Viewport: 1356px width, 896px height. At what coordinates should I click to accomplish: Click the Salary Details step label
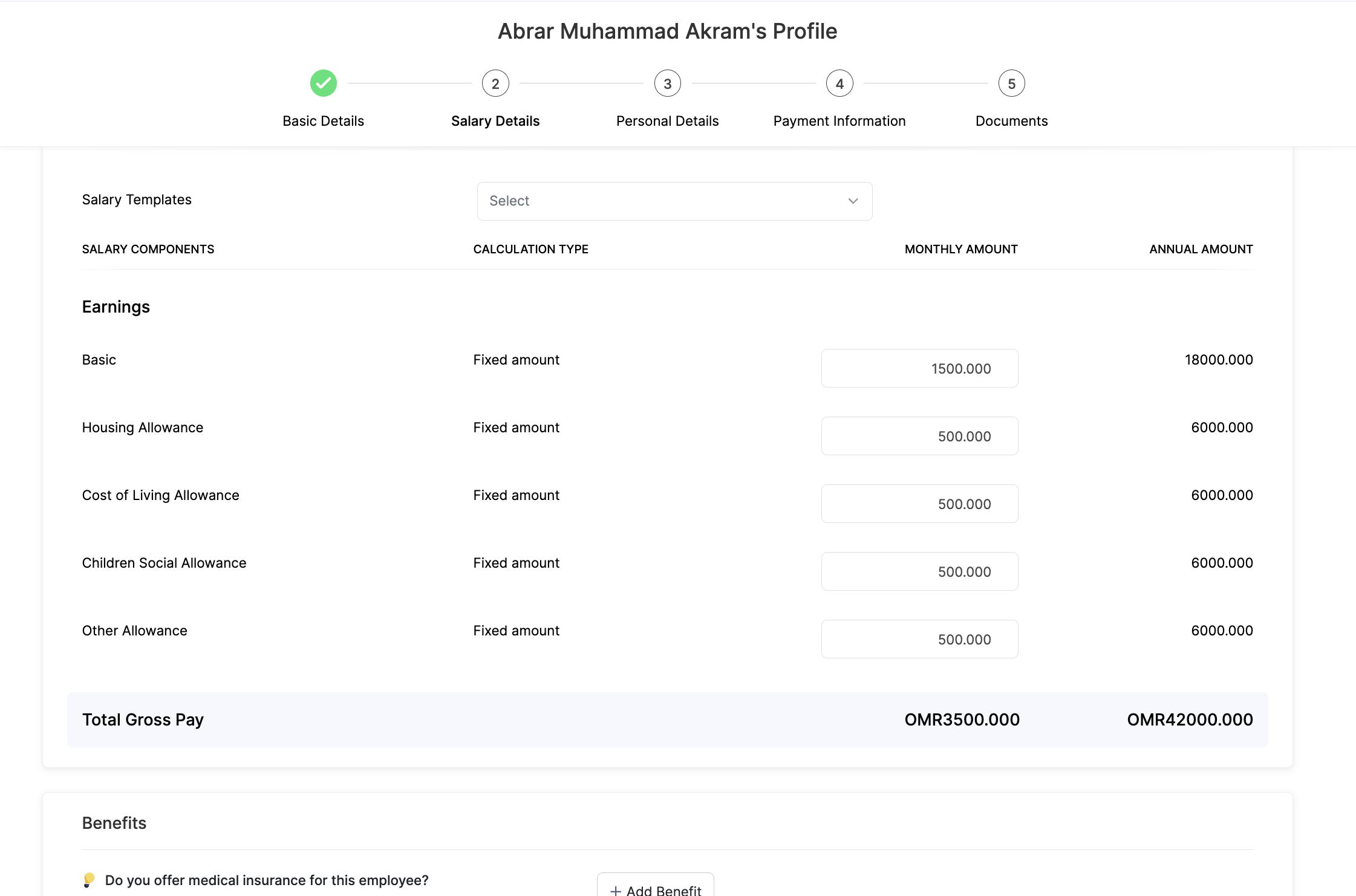[495, 121]
